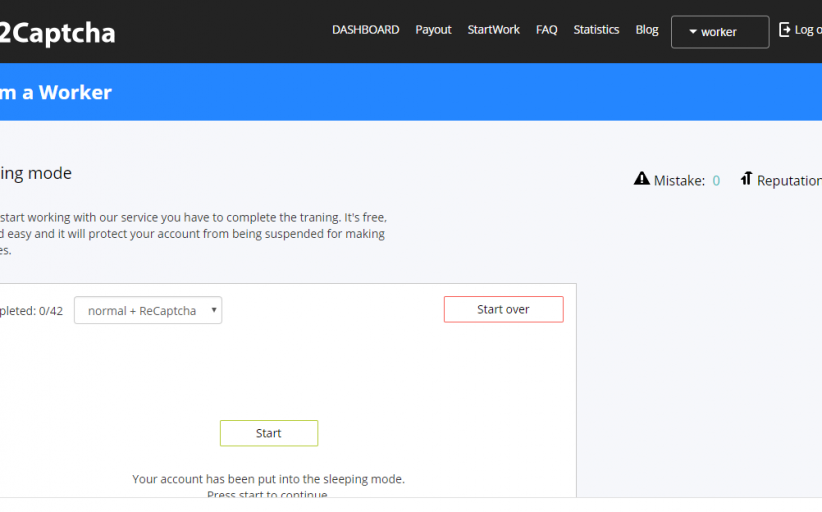Click the training mode section heading
Screen dimensions: 822x512
(36, 173)
